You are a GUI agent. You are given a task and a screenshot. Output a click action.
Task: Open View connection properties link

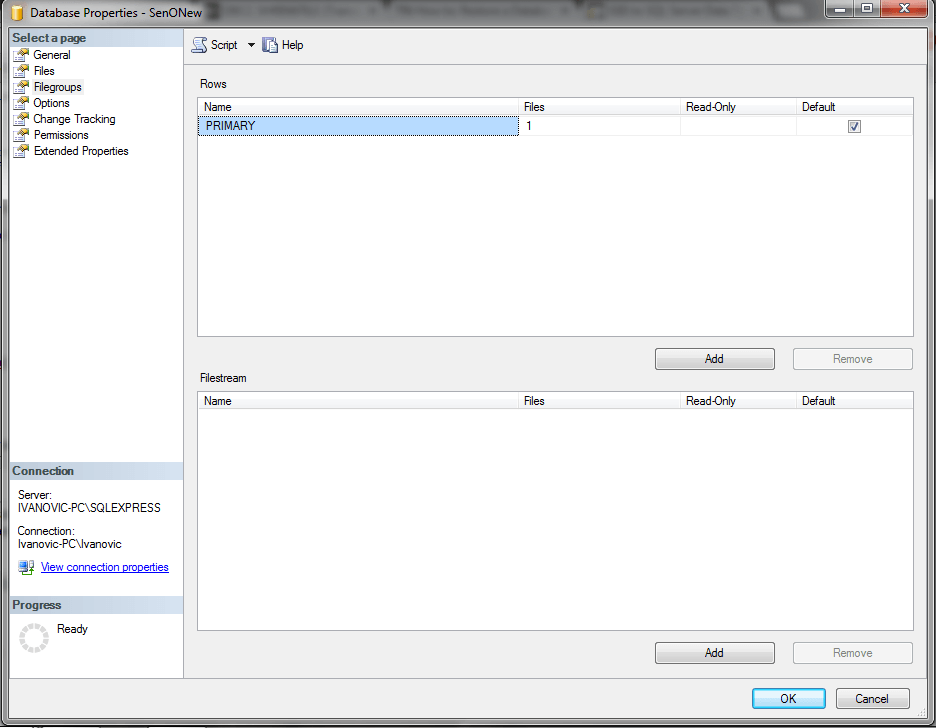(104, 567)
